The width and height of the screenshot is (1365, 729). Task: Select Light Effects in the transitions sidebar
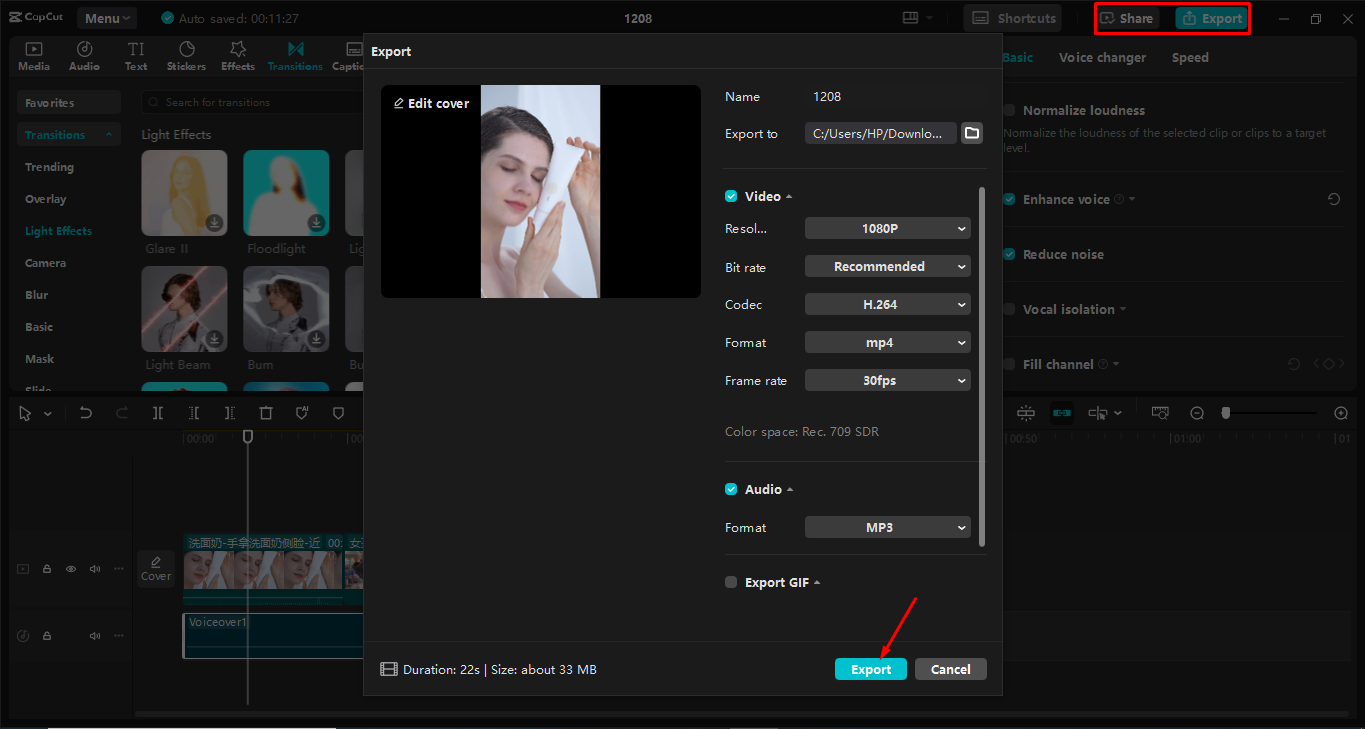(x=58, y=230)
